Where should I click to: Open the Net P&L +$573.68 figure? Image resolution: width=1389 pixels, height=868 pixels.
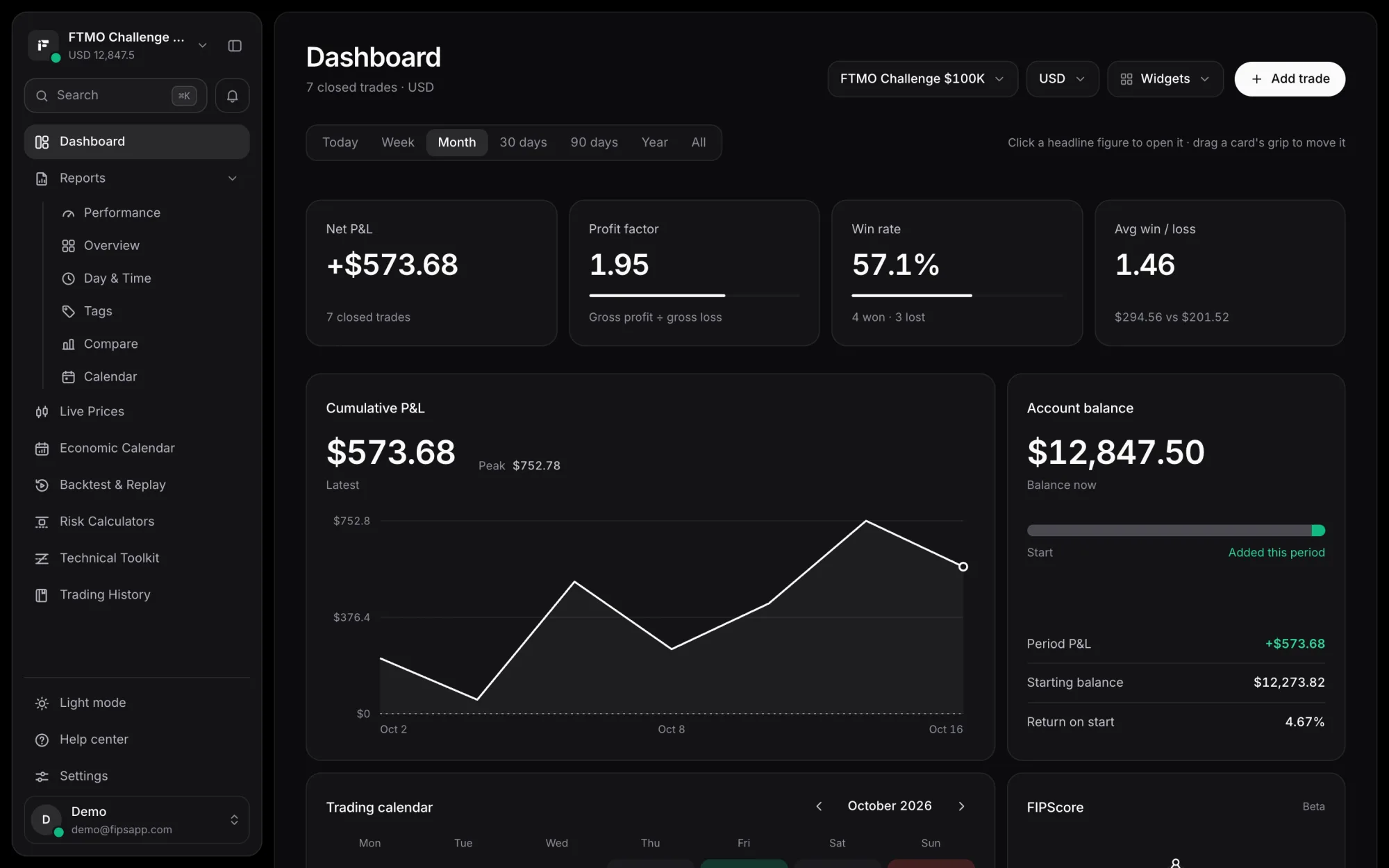pyautogui.click(x=392, y=265)
